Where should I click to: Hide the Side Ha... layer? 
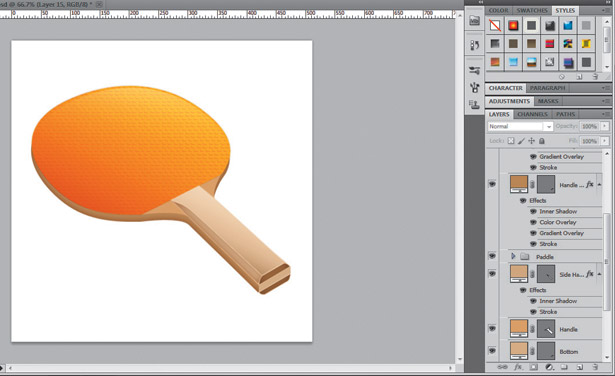(492, 273)
